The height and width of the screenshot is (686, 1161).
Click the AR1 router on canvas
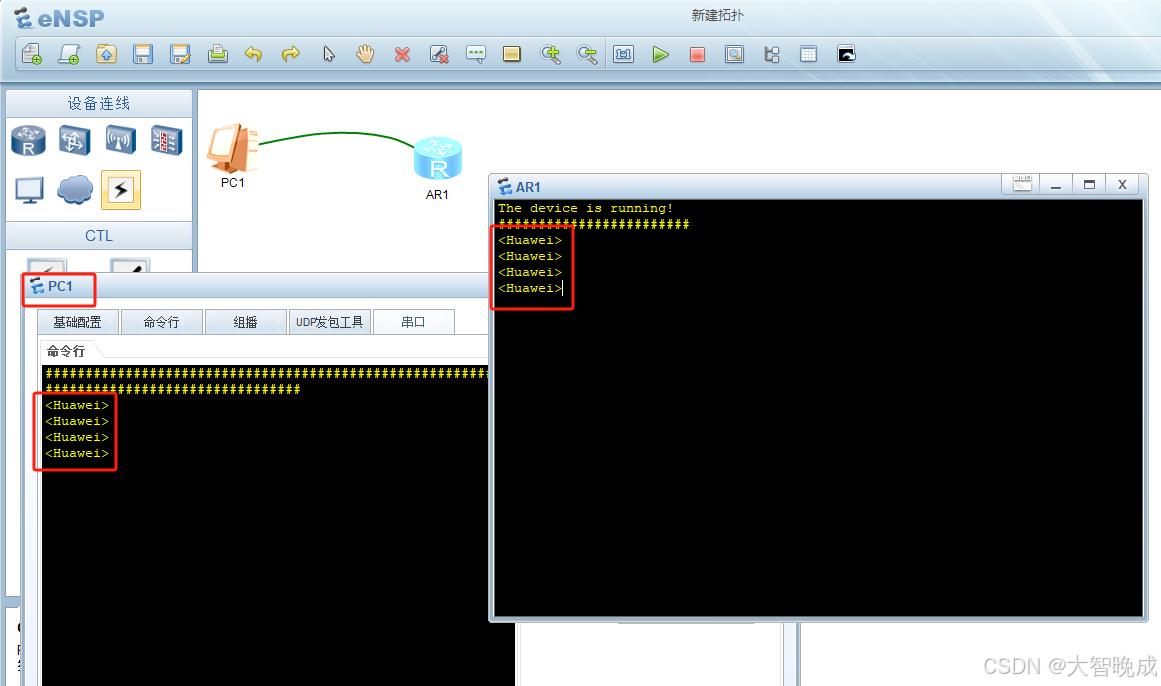438,159
